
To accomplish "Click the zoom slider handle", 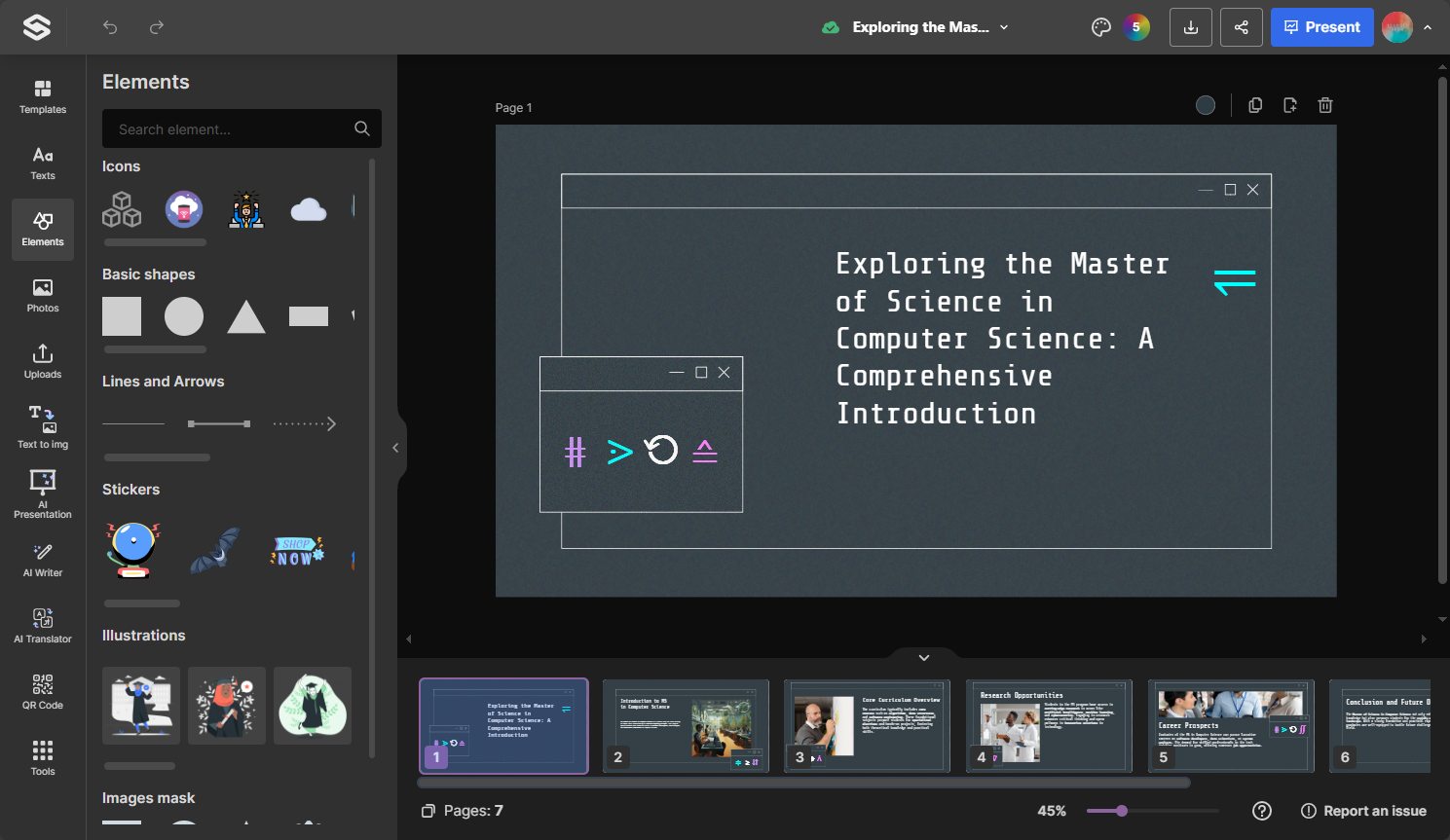I will point(1122,811).
